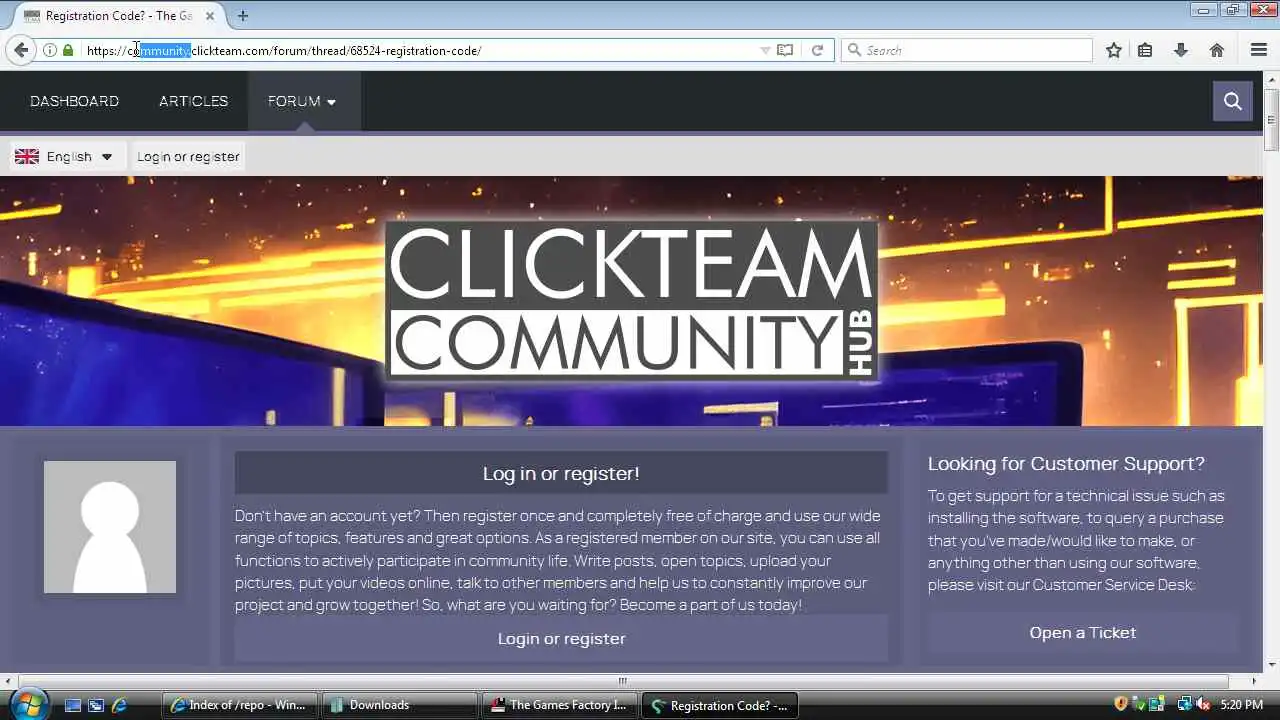Reload the current page
1280x720 pixels.
coord(817,50)
